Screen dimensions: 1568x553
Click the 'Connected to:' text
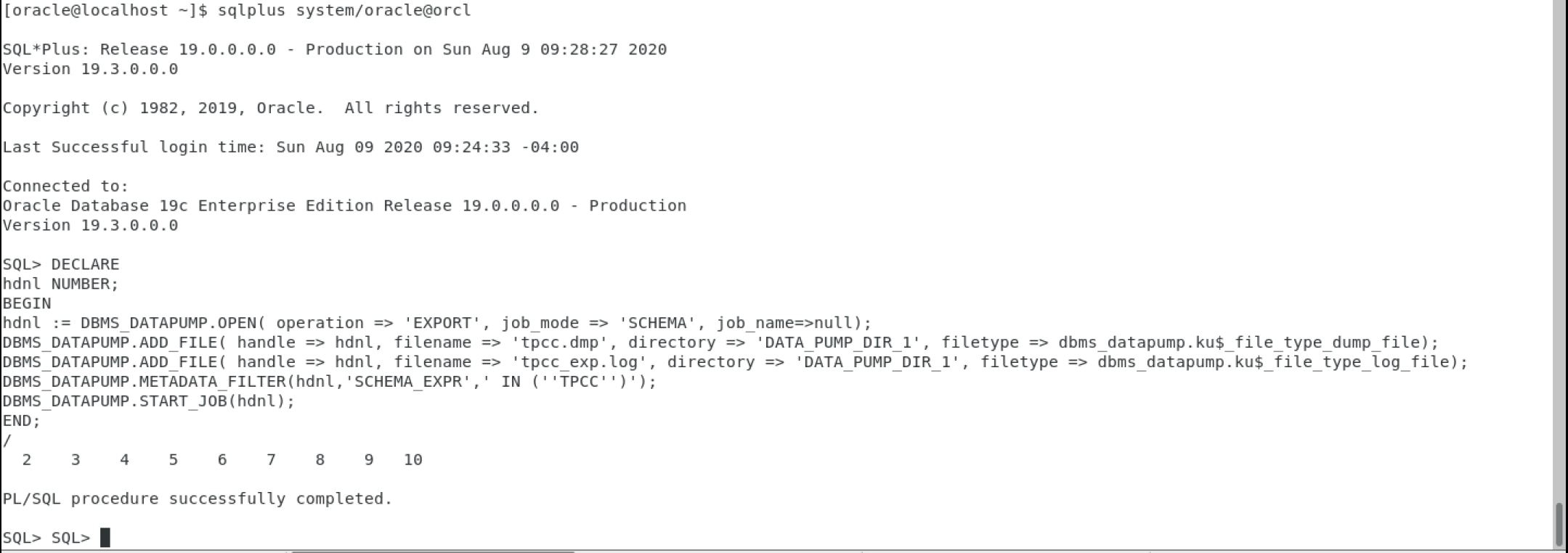point(65,187)
